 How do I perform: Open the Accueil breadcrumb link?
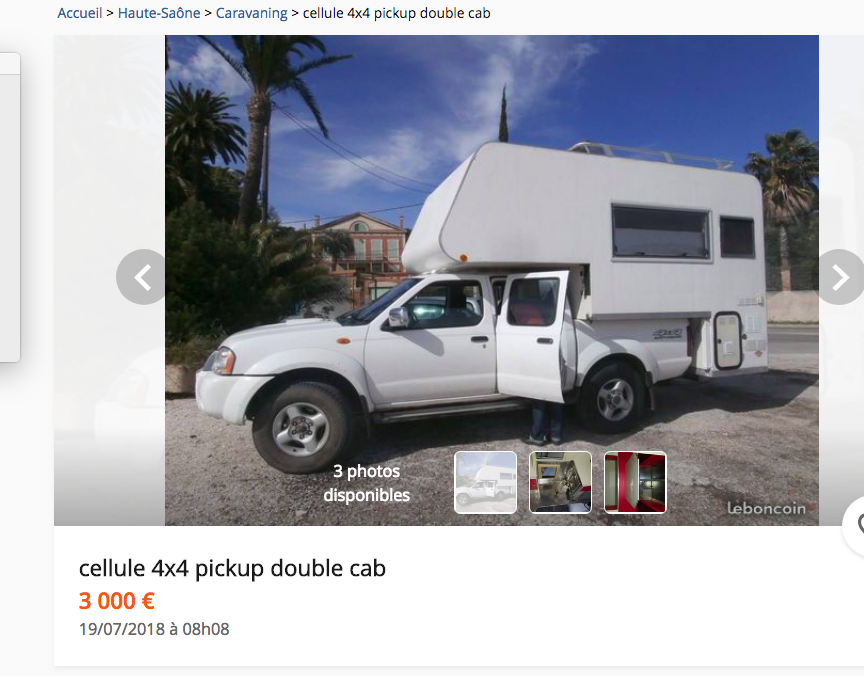80,13
